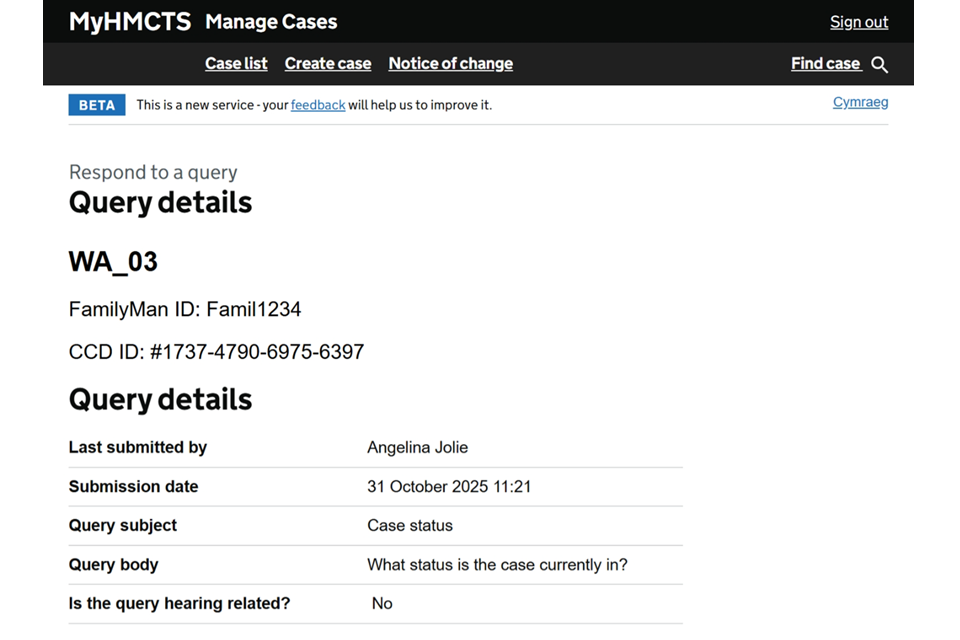Image resolution: width=960 pixels, height=640 pixels.
Task: Click the BETA phase tag
Action: coord(97,105)
